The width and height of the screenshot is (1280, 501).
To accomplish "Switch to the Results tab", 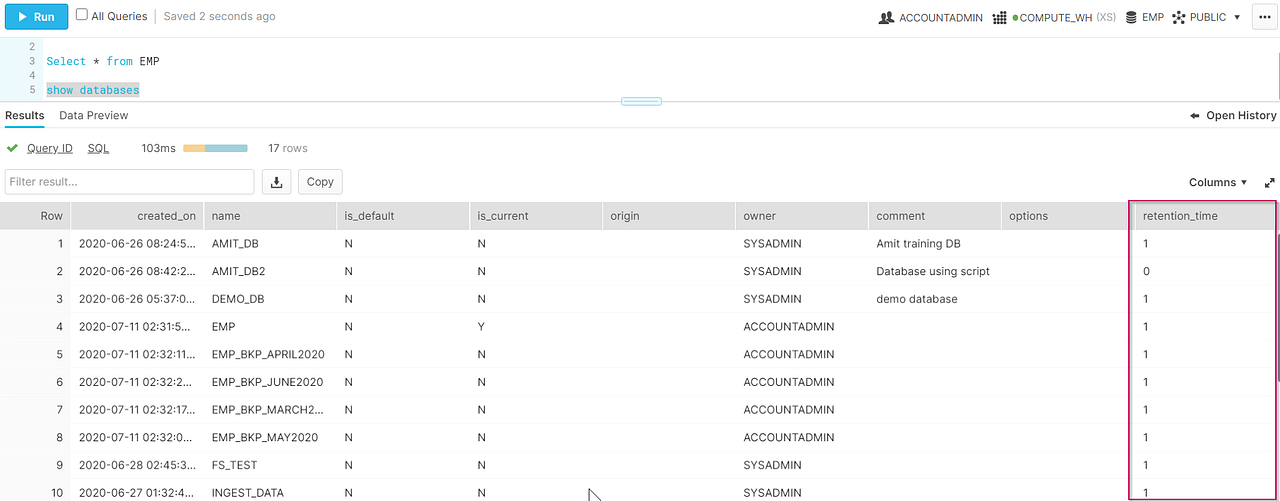I will pyautogui.click(x=25, y=115).
